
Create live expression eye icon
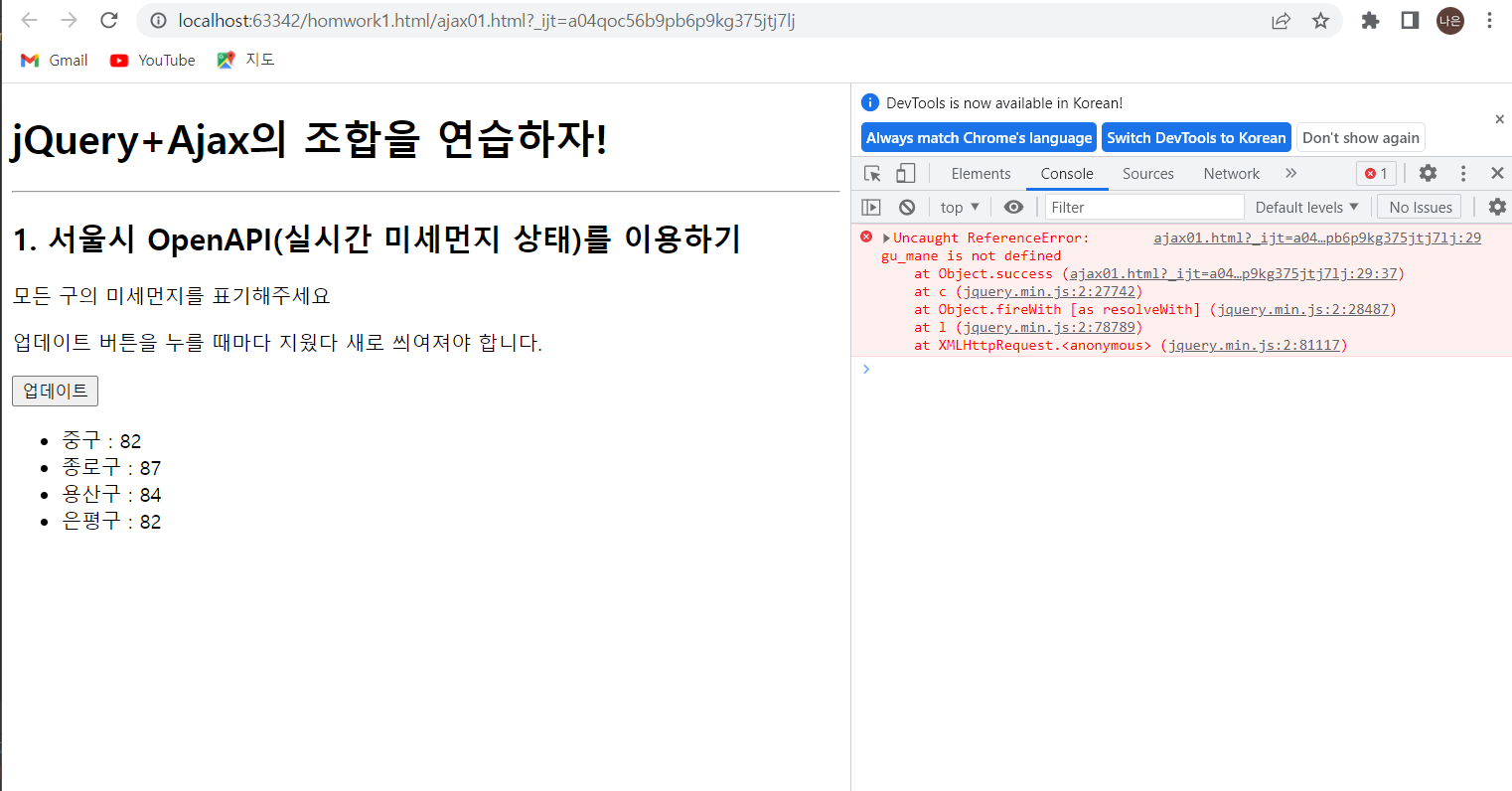[1013, 207]
